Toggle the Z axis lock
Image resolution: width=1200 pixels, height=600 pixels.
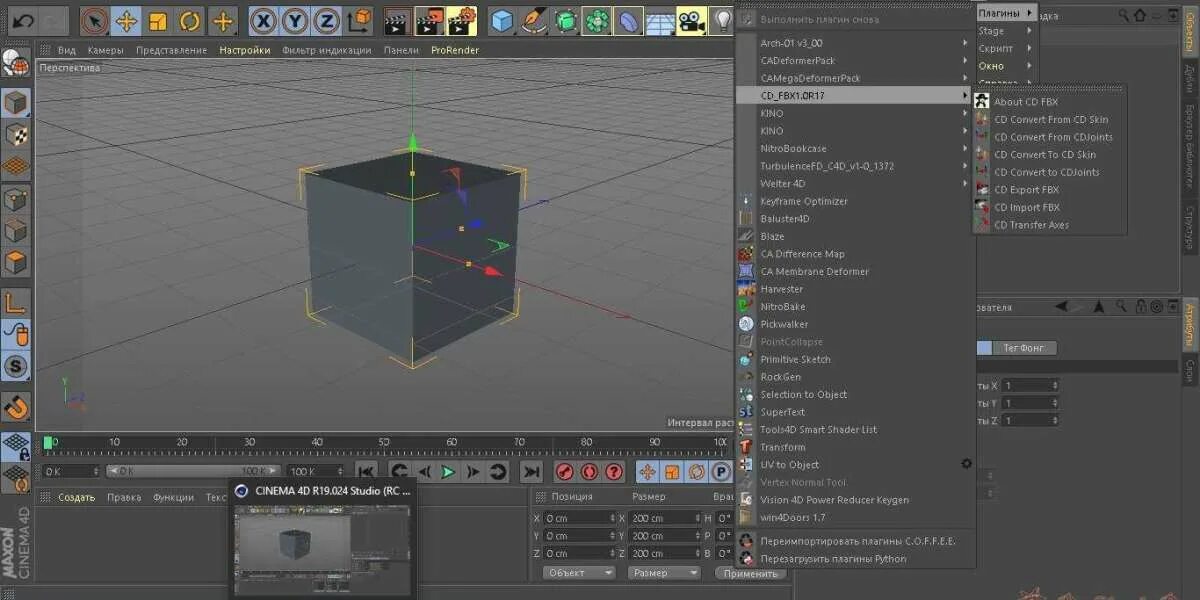click(x=328, y=20)
